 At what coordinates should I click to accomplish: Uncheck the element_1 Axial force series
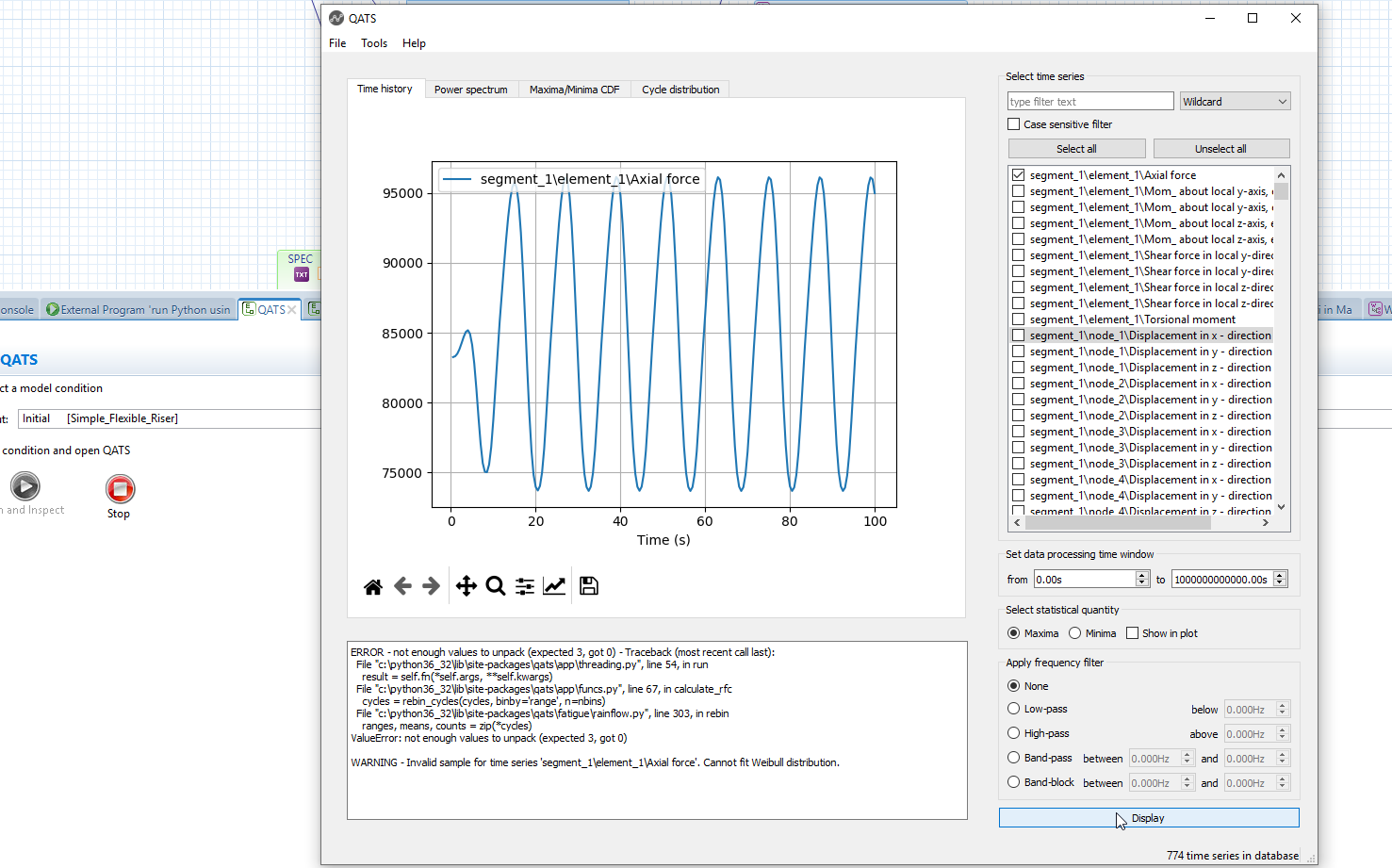(x=1018, y=175)
